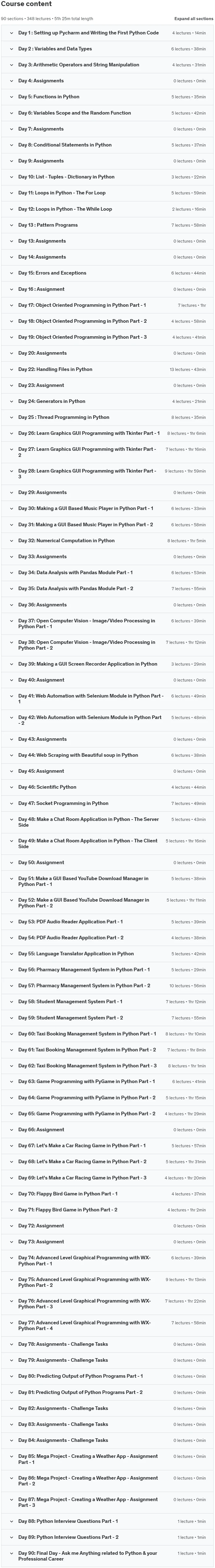Expand Day 32 Numerical Computation chevron
The width and height of the screenshot is (215, 1568).
11,541
